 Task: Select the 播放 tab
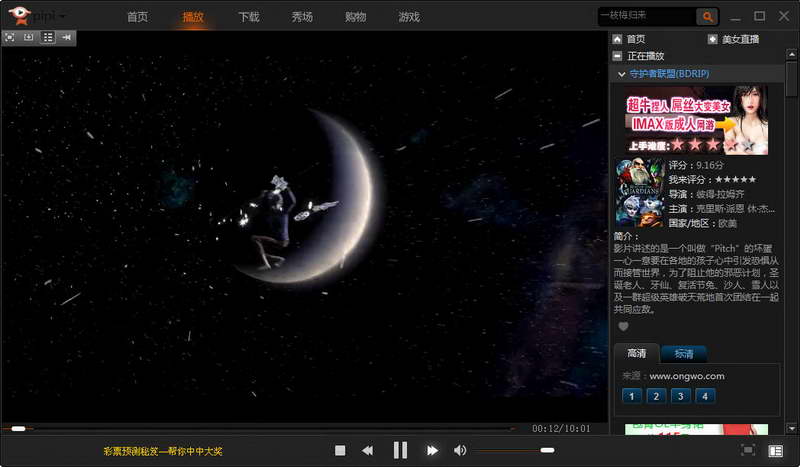coord(193,17)
